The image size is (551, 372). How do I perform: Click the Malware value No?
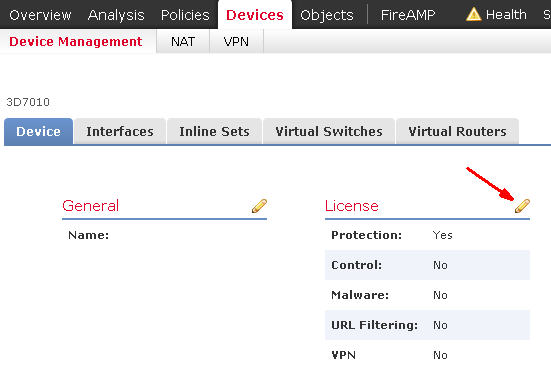click(440, 295)
